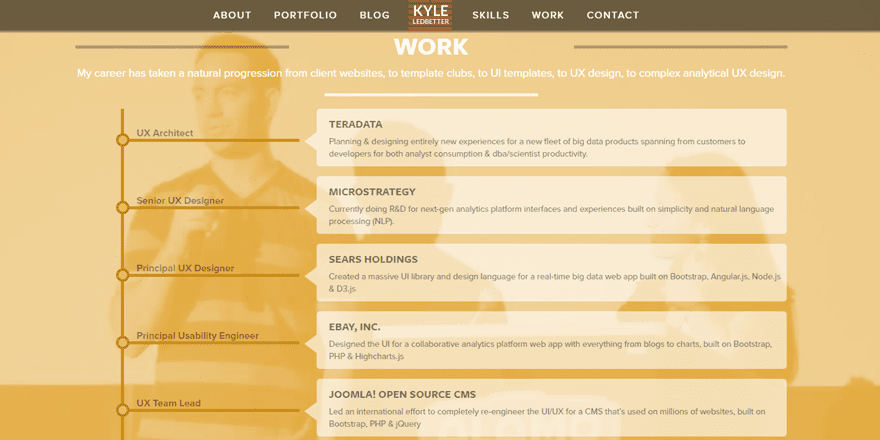Screen dimensions: 880x440
Task: Open the Blog nav link
Action: tap(374, 15)
